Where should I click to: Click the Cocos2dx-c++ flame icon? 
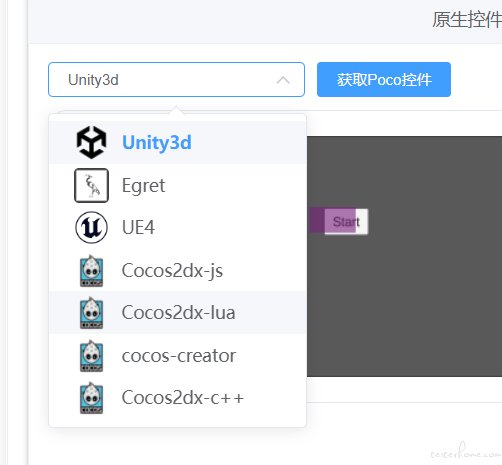pyautogui.click(x=91, y=398)
